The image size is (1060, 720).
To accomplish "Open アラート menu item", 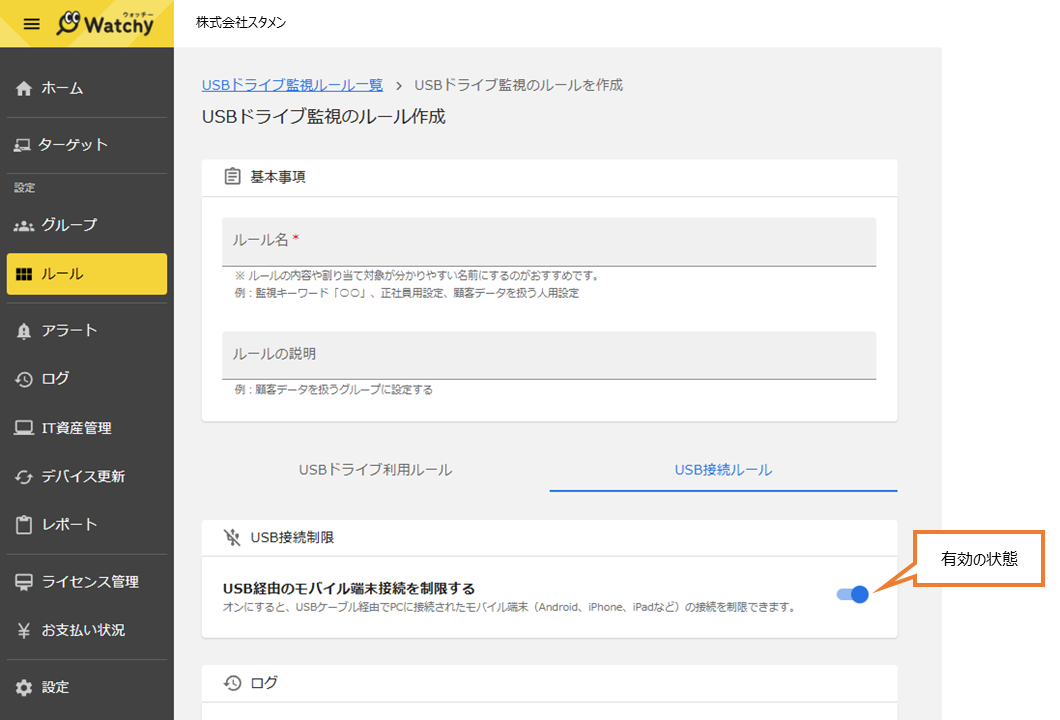I will tap(87, 331).
